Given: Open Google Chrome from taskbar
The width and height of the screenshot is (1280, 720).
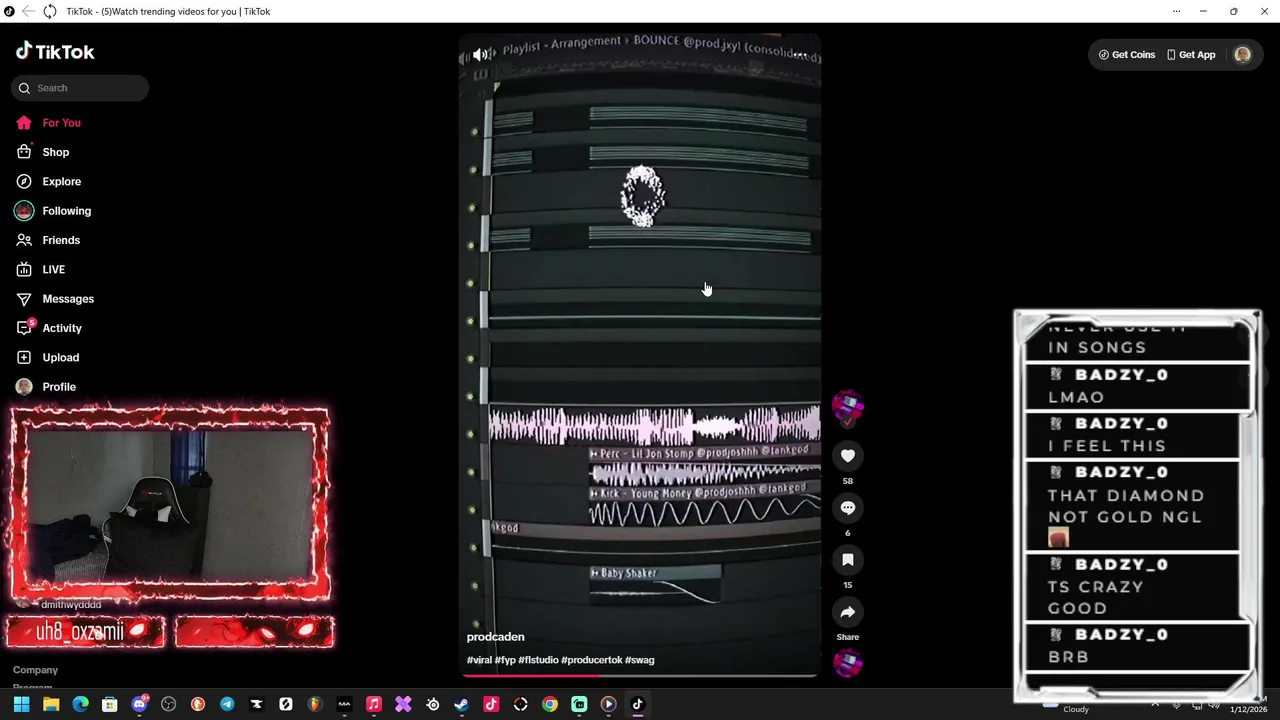Looking at the screenshot, I should click(x=550, y=704).
